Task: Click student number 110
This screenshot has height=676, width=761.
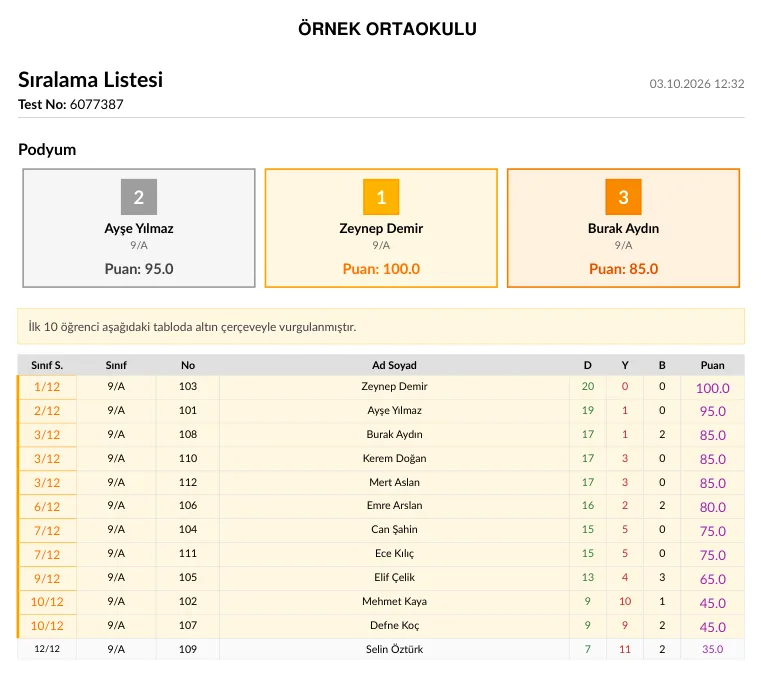Action: coord(188,458)
